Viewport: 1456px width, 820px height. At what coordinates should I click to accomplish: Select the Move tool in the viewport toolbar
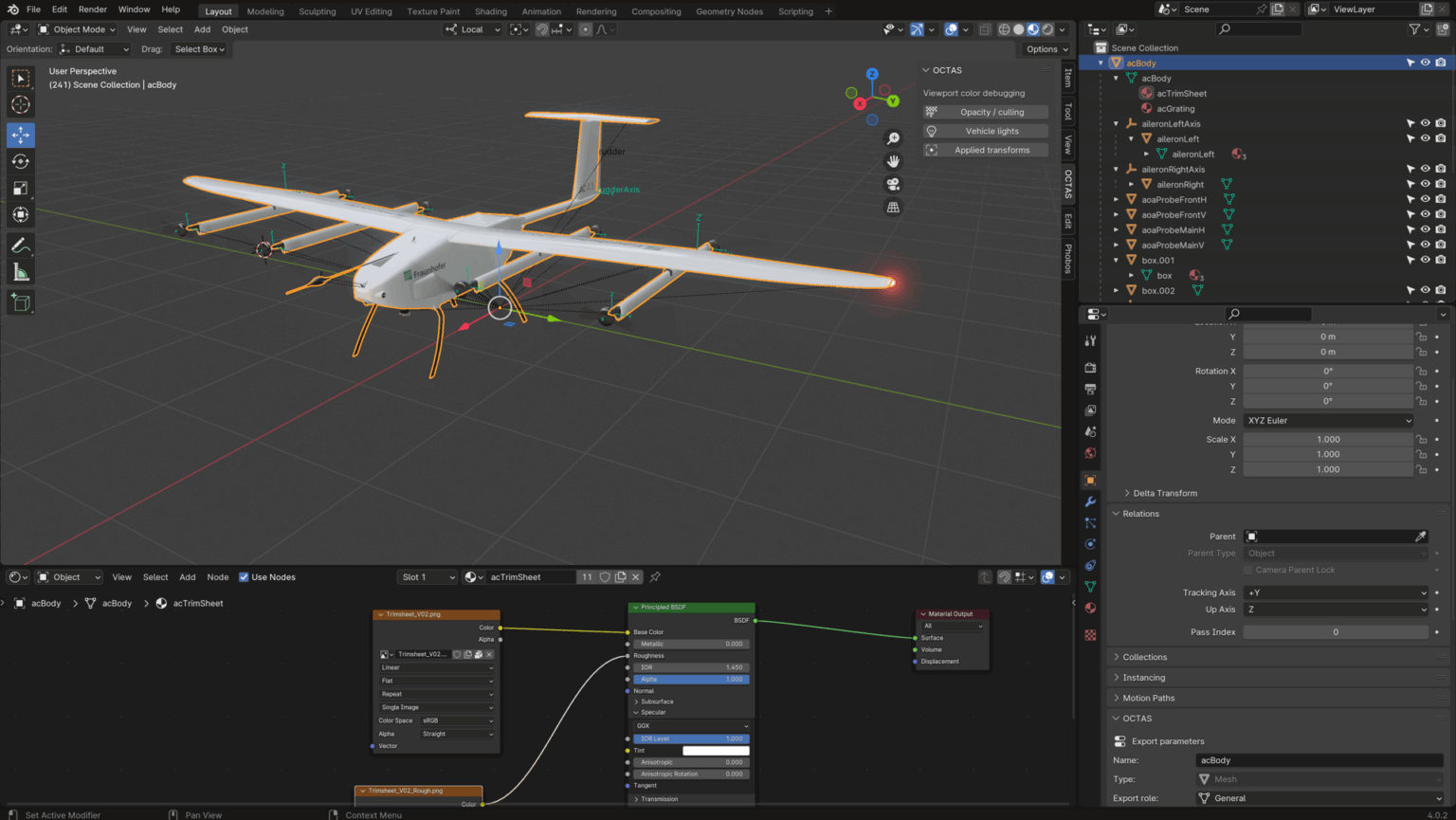point(20,136)
